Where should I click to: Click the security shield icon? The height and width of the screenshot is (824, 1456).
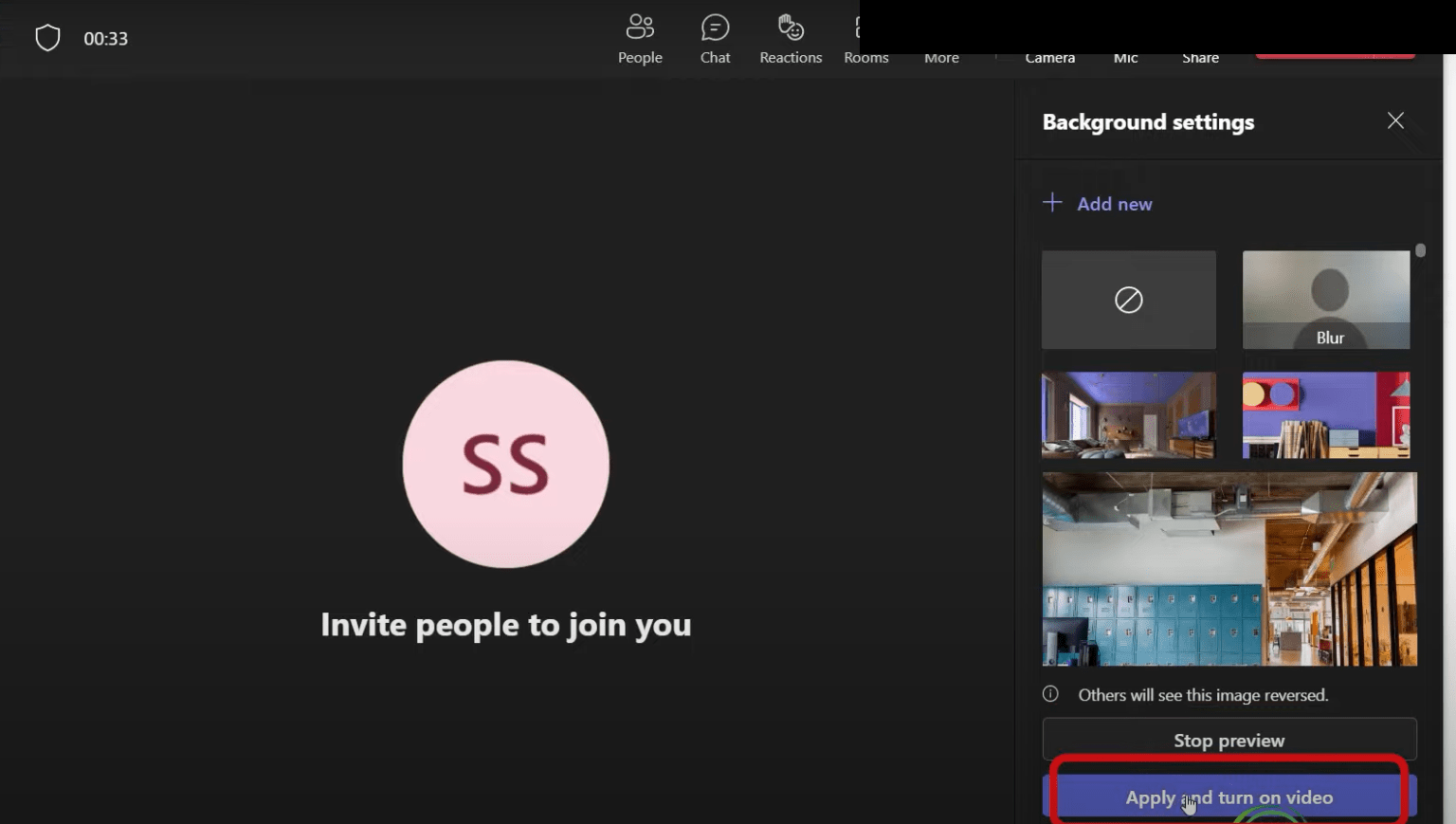click(47, 36)
